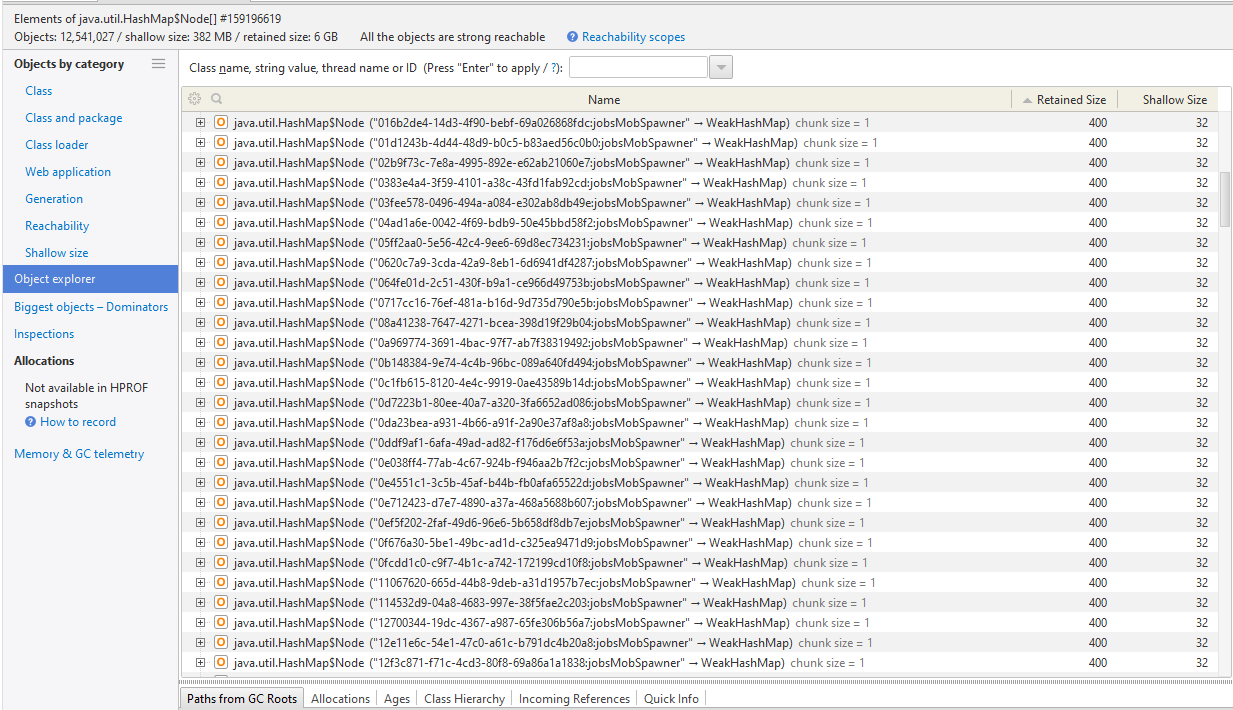Click the orange object icon on the first HashMap$Node row
1233x710 pixels.
point(220,122)
